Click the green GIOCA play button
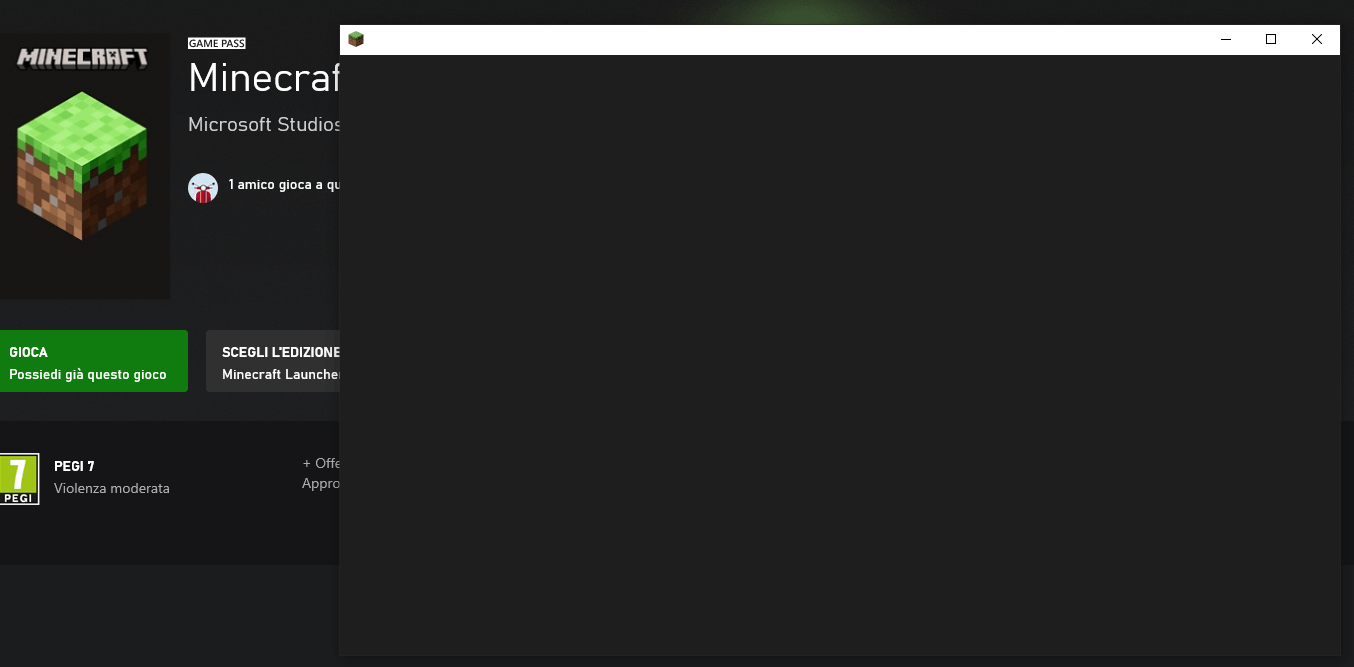 click(x=92, y=361)
